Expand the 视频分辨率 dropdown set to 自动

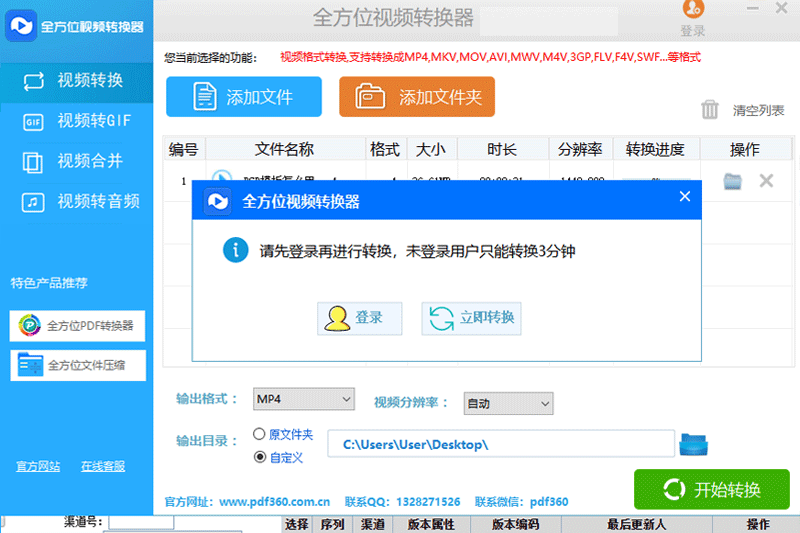tap(508, 404)
